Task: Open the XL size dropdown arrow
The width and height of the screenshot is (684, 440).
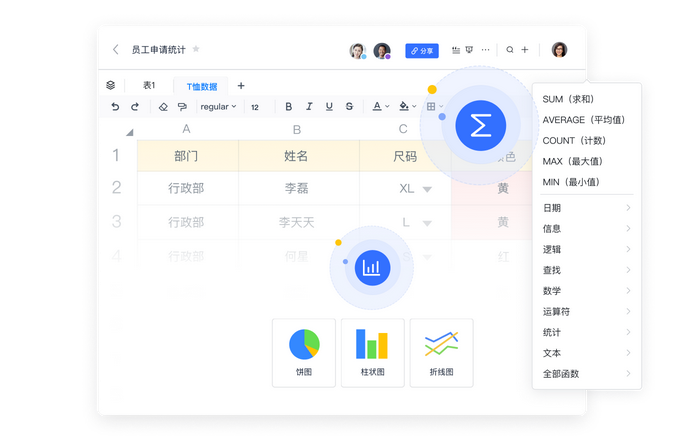Action: [427, 189]
